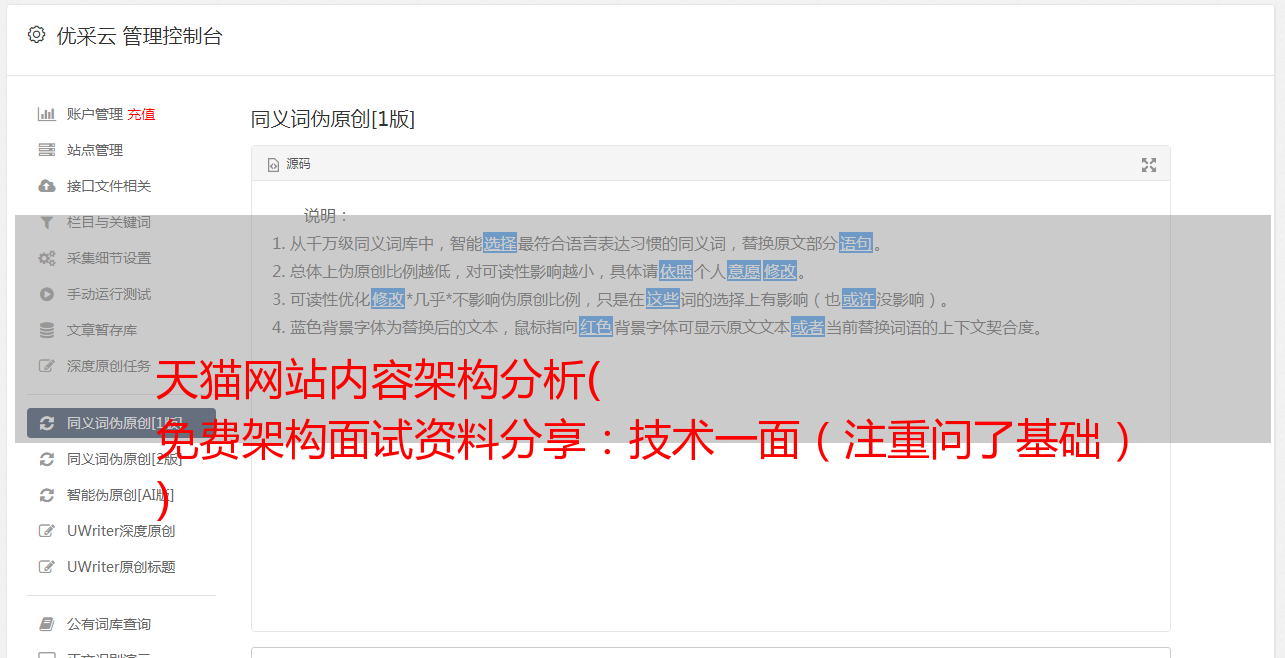The height and width of the screenshot is (658, 1285).
Task: Click the highlighted word 选择 in line one
Action: tap(500, 243)
